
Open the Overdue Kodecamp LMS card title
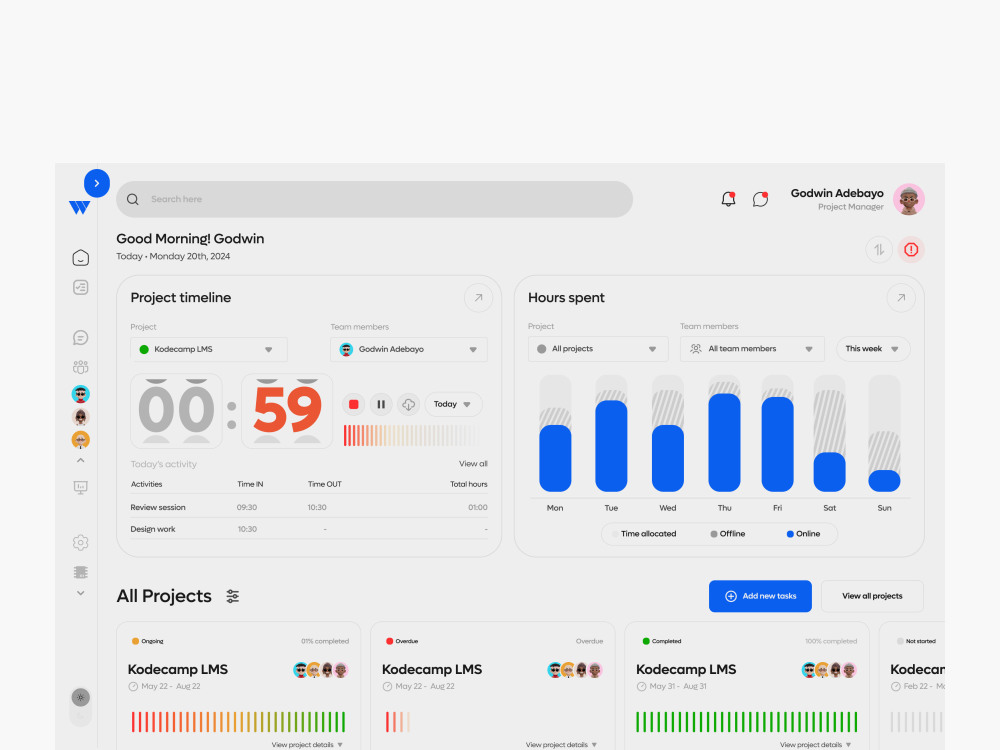pos(432,670)
